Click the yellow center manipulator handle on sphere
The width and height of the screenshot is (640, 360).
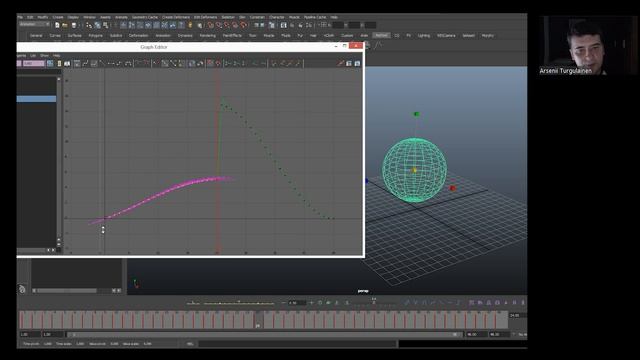(414, 170)
